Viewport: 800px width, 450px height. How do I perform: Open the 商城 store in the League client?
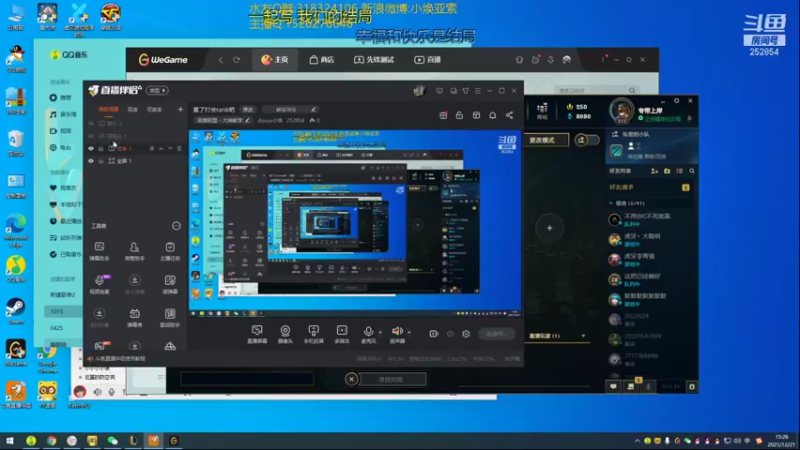point(542,110)
